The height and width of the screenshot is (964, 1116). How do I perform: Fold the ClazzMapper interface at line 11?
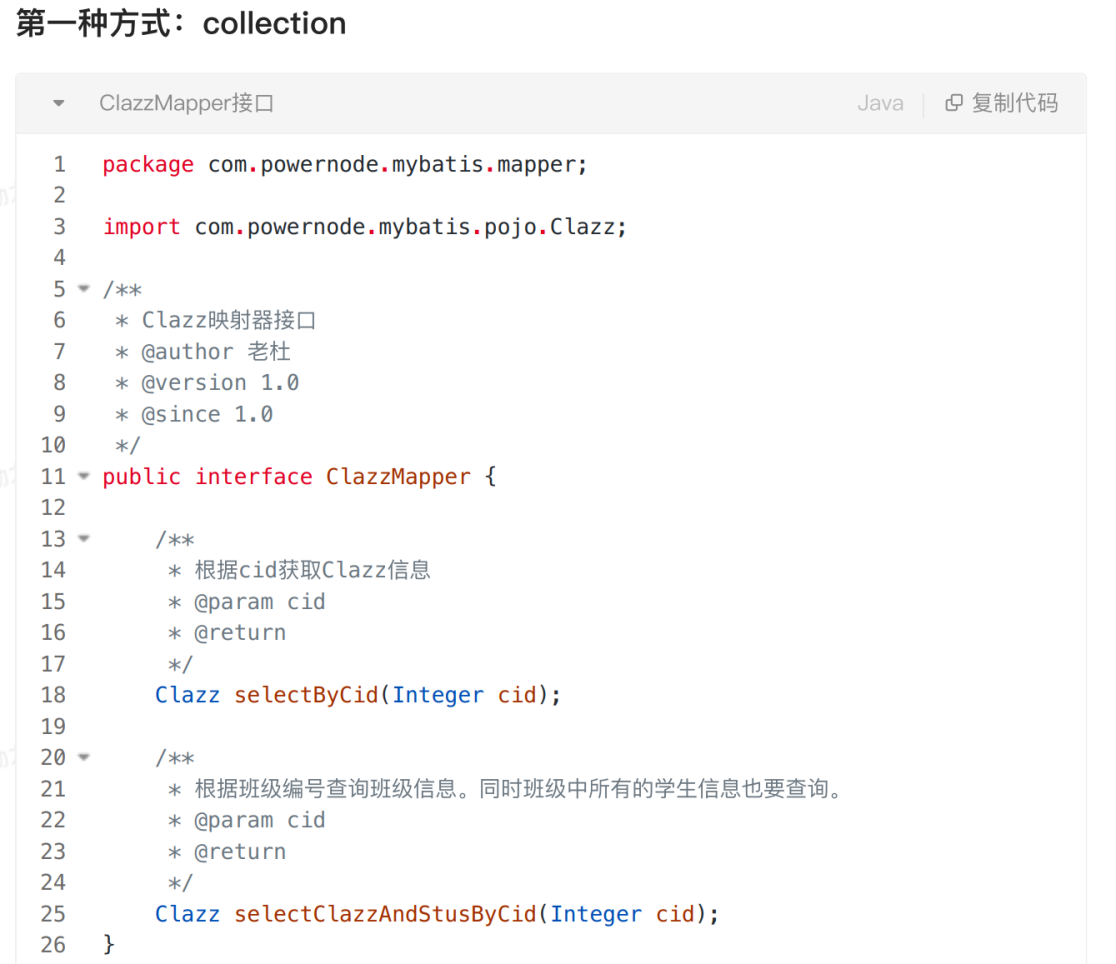[85, 476]
